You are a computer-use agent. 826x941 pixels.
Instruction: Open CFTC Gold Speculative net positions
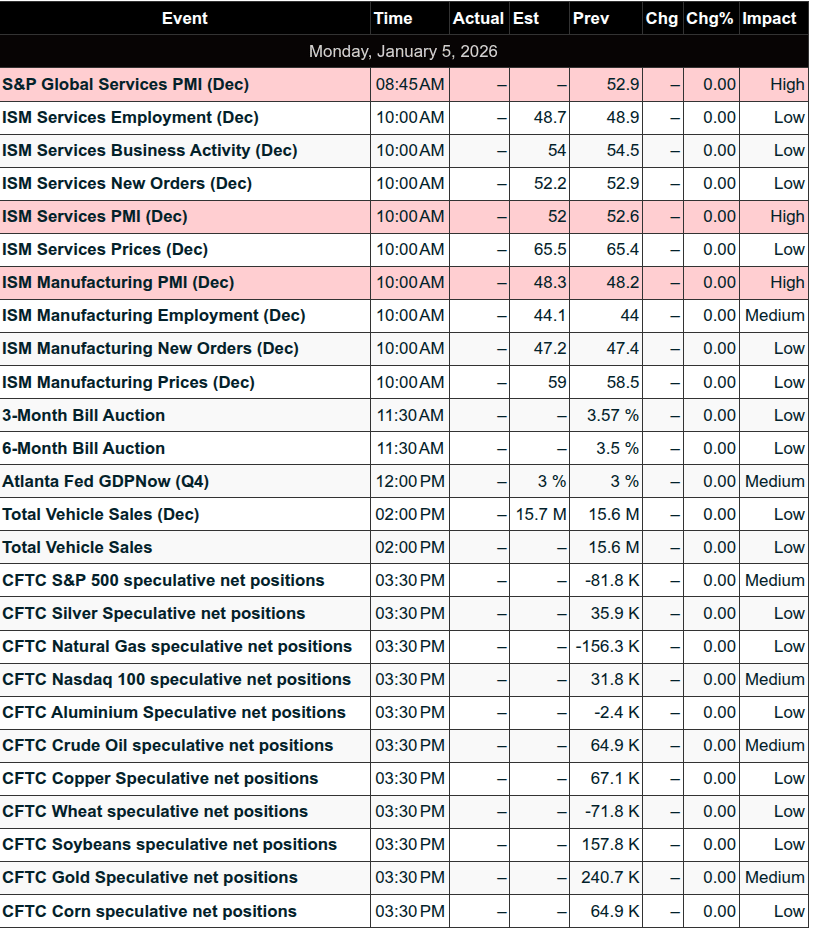coord(150,878)
